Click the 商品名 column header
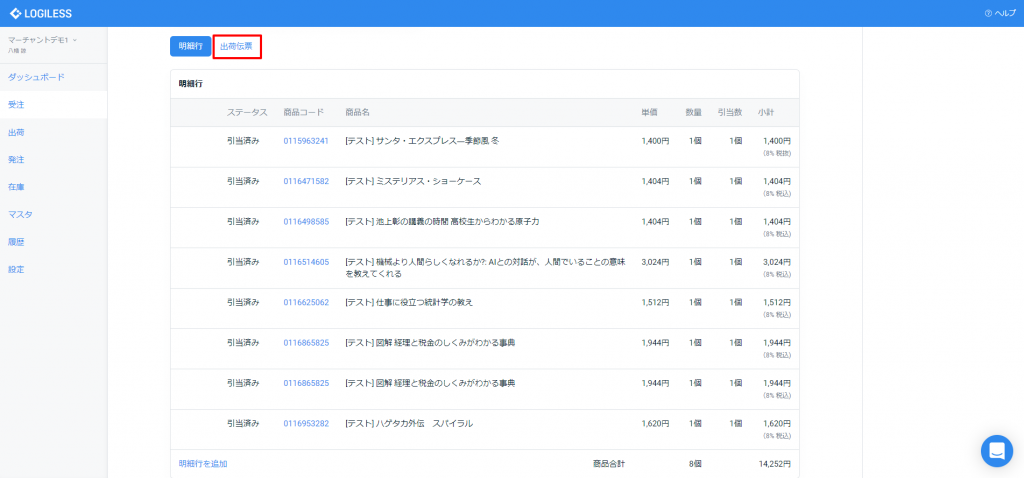 click(357, 112)
